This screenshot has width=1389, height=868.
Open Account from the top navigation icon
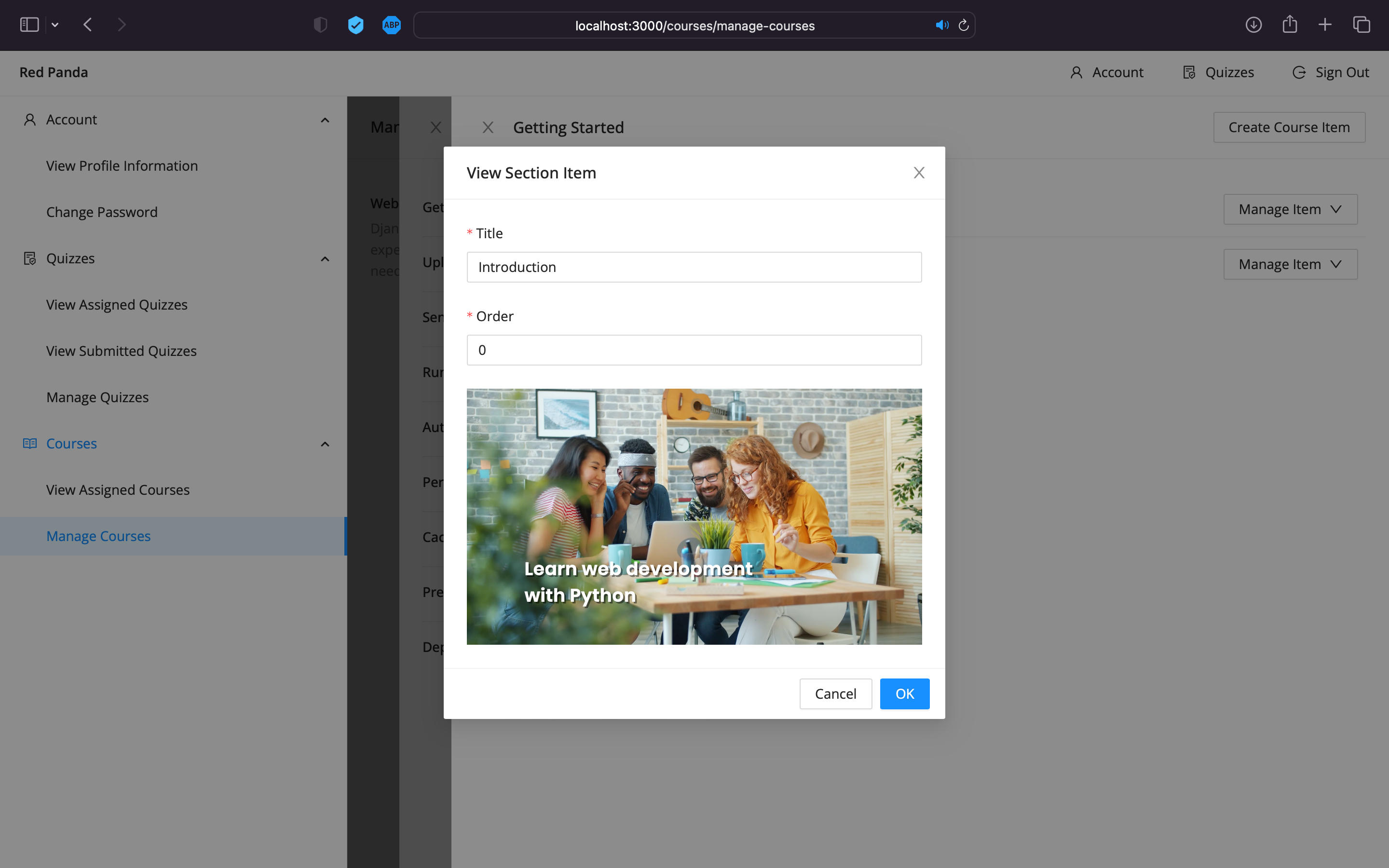[1077, 72]
